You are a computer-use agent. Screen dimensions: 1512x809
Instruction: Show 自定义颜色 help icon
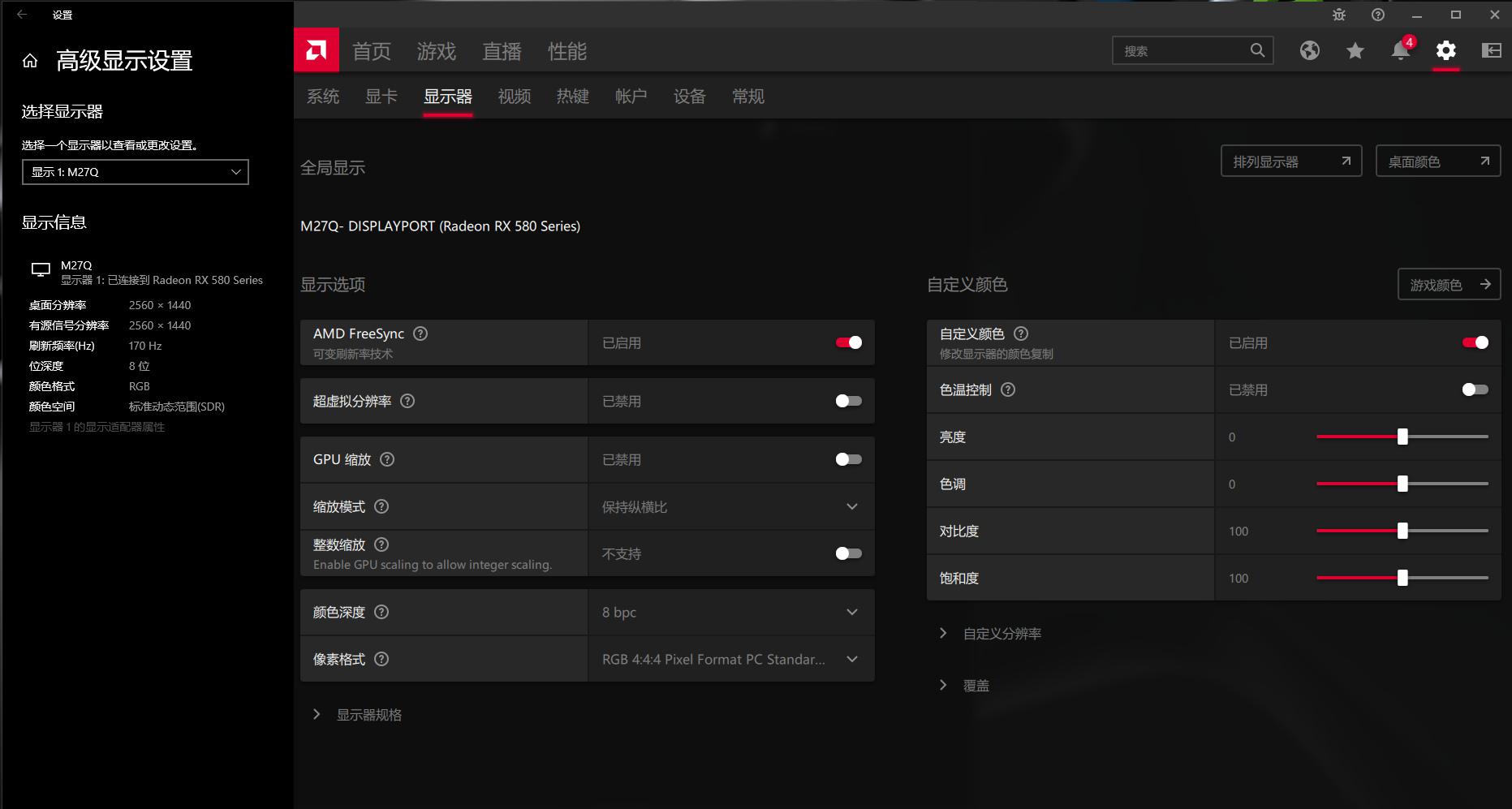1021,333
